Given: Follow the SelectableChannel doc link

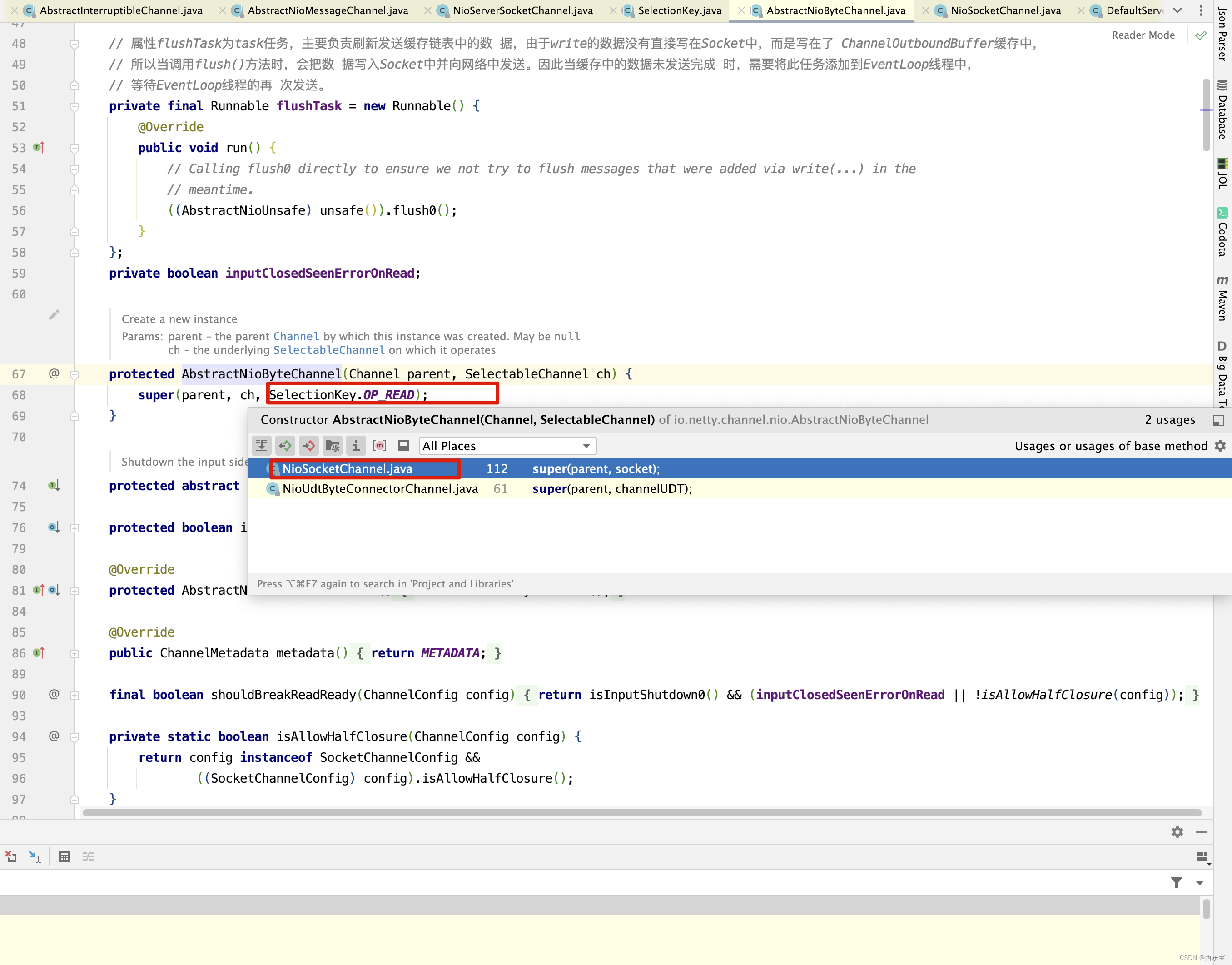Looking at the screenshot, I should (x=329, y=350).
